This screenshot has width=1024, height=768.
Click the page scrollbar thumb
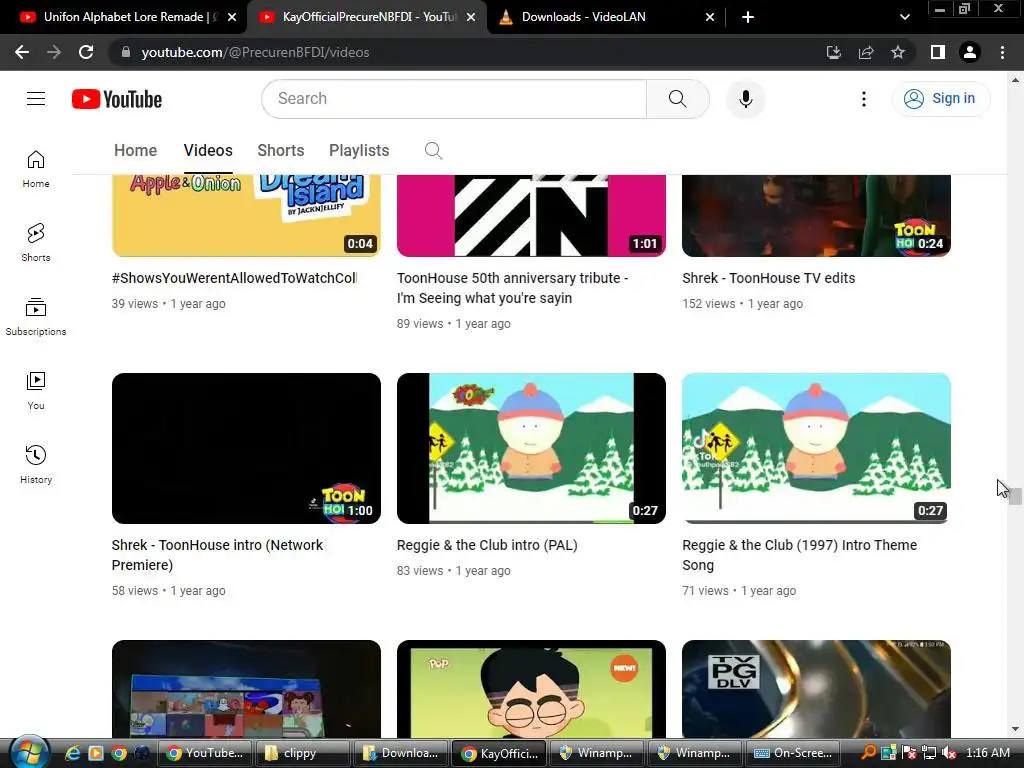[x=1015, y=496]
